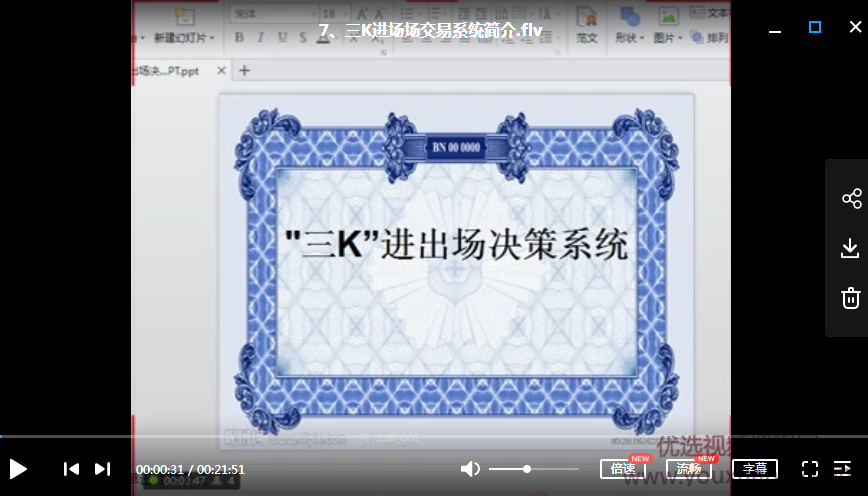868x496 pixels.
Task: Close the PT.ppt document tab
Action: pos(221,70)
